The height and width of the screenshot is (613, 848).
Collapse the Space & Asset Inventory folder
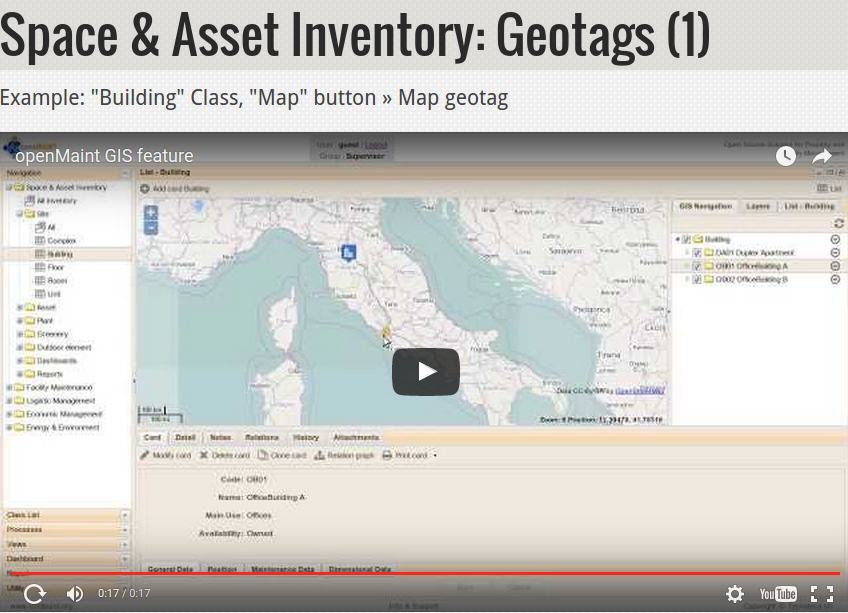tap(9, 187)
